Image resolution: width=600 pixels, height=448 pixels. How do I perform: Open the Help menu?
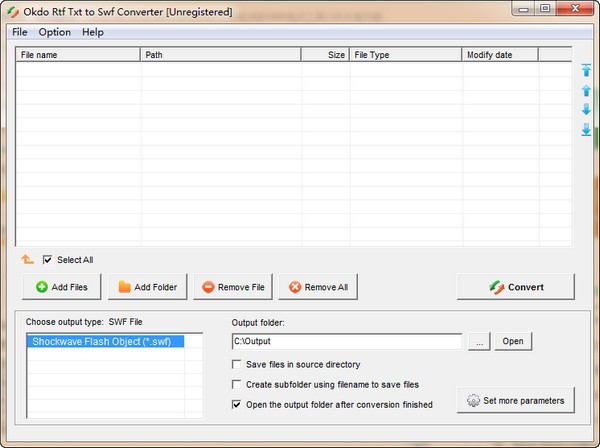tap(93, 32)
